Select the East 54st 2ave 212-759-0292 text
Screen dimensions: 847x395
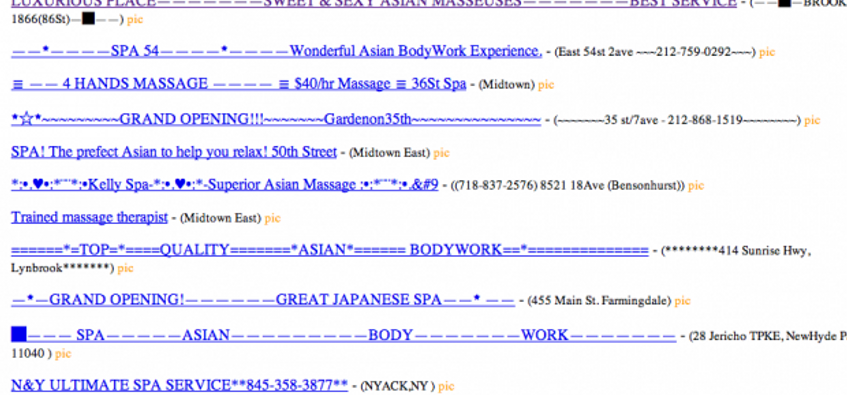(655, 52)
